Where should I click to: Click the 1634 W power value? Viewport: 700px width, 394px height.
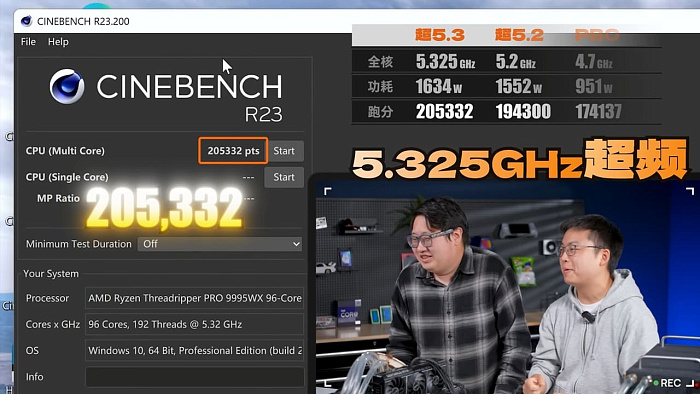(438, 87)
